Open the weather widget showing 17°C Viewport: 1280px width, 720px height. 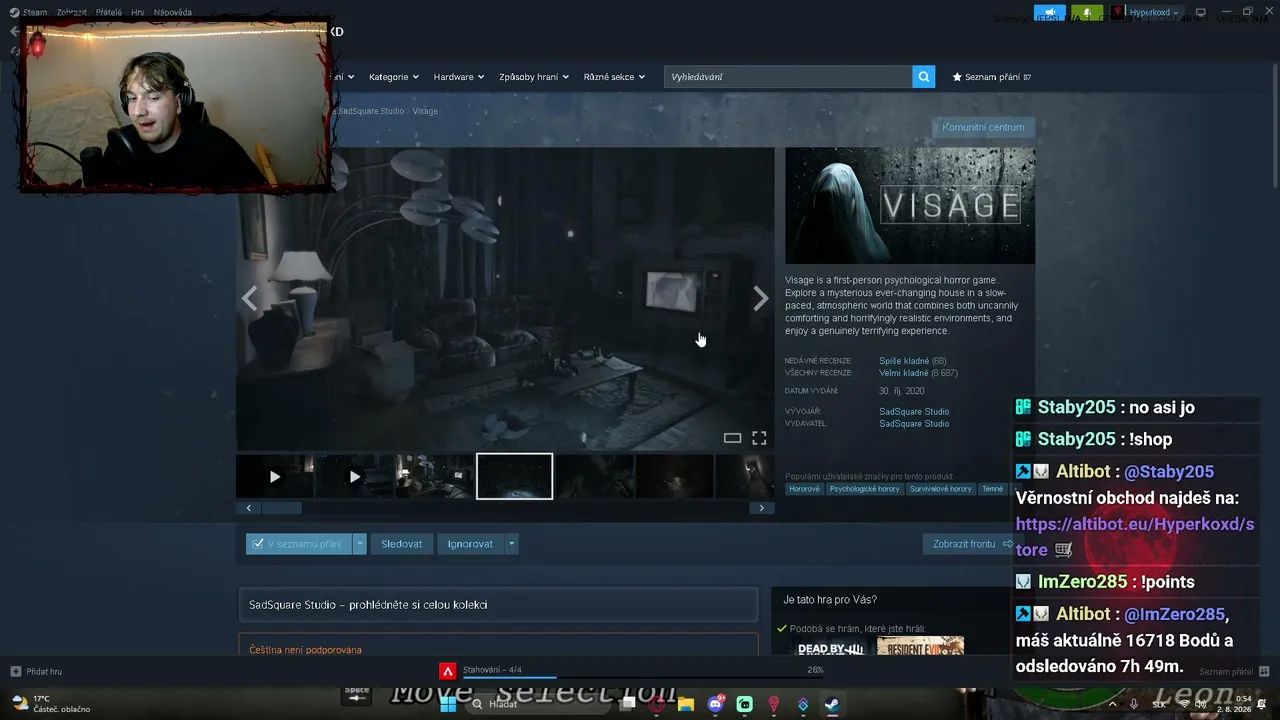pos(50,704)
